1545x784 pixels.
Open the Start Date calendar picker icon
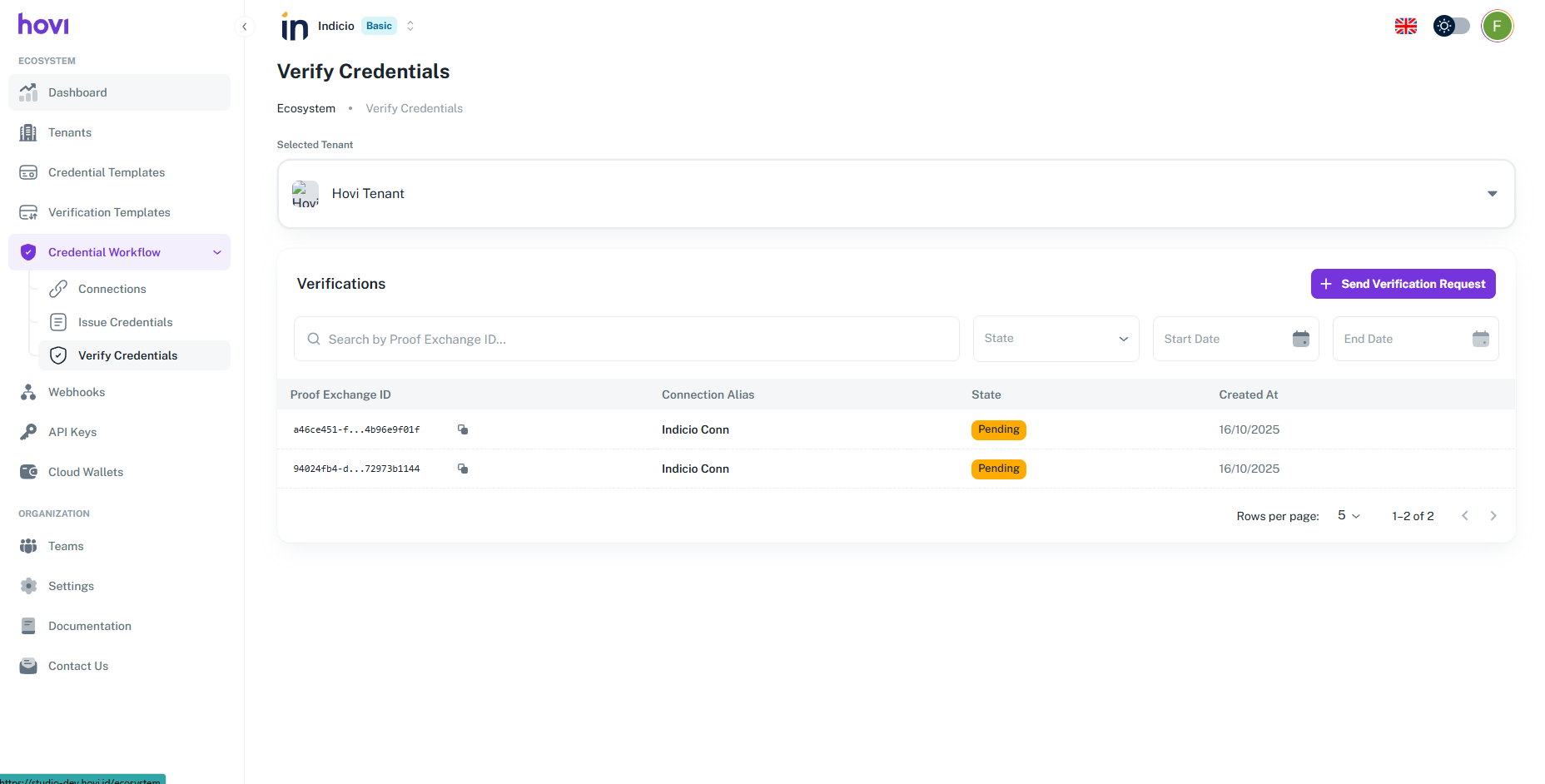tap(1300, 339)
